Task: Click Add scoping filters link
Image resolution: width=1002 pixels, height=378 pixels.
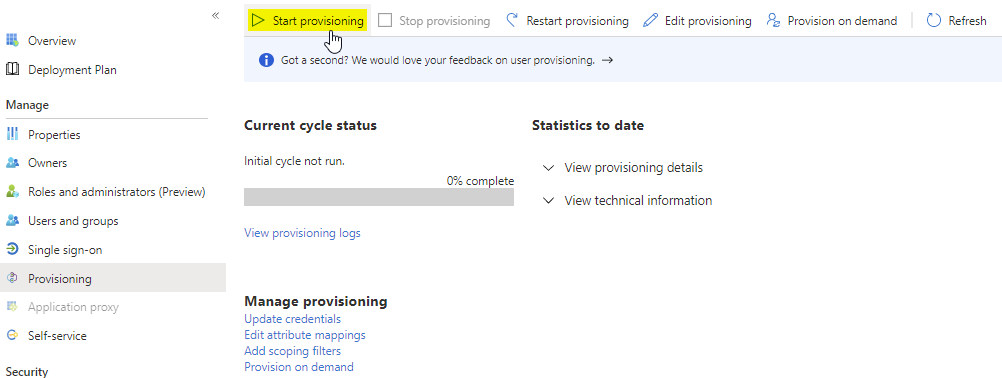Action: point(293,351)
